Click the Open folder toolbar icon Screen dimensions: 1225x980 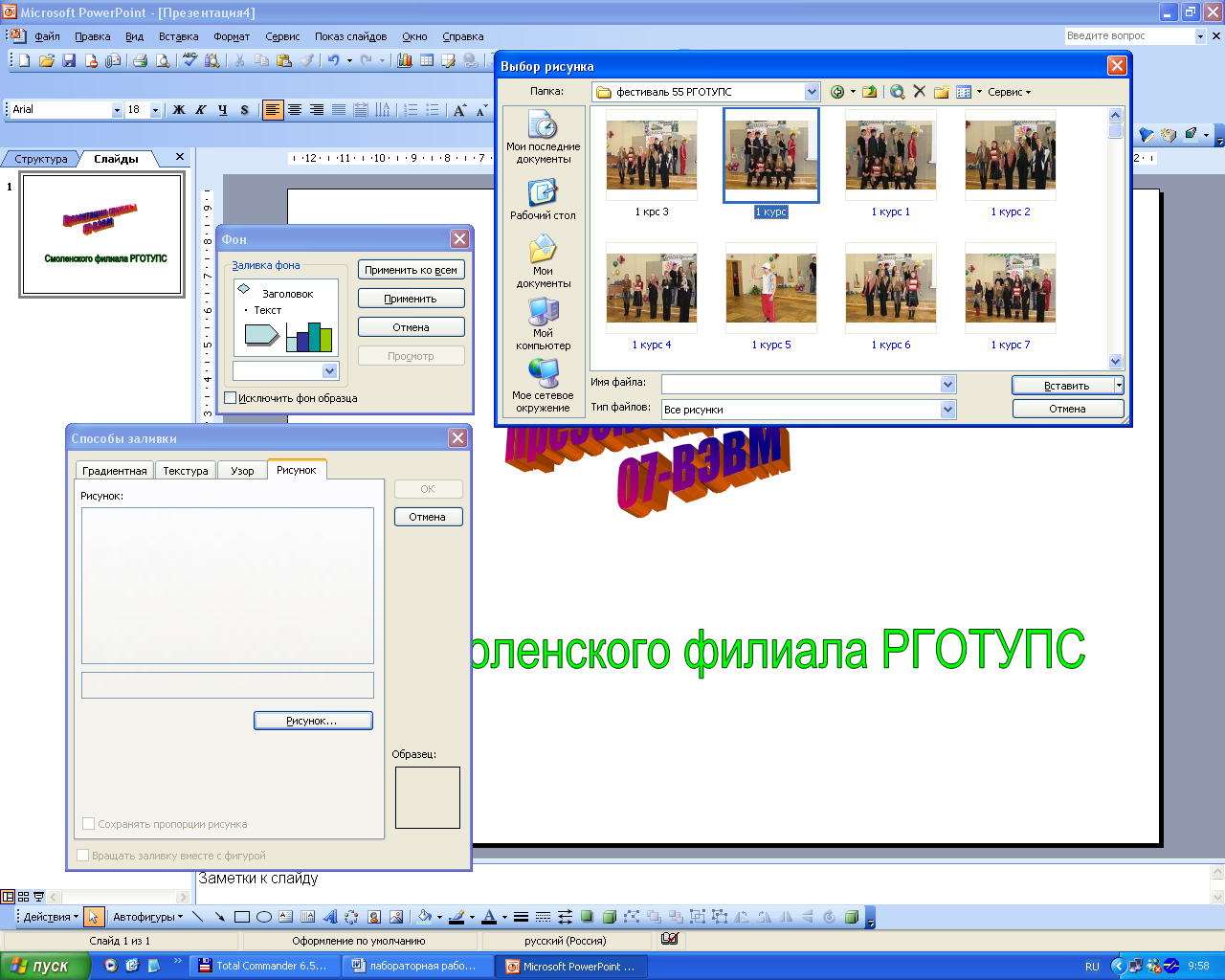46,60
